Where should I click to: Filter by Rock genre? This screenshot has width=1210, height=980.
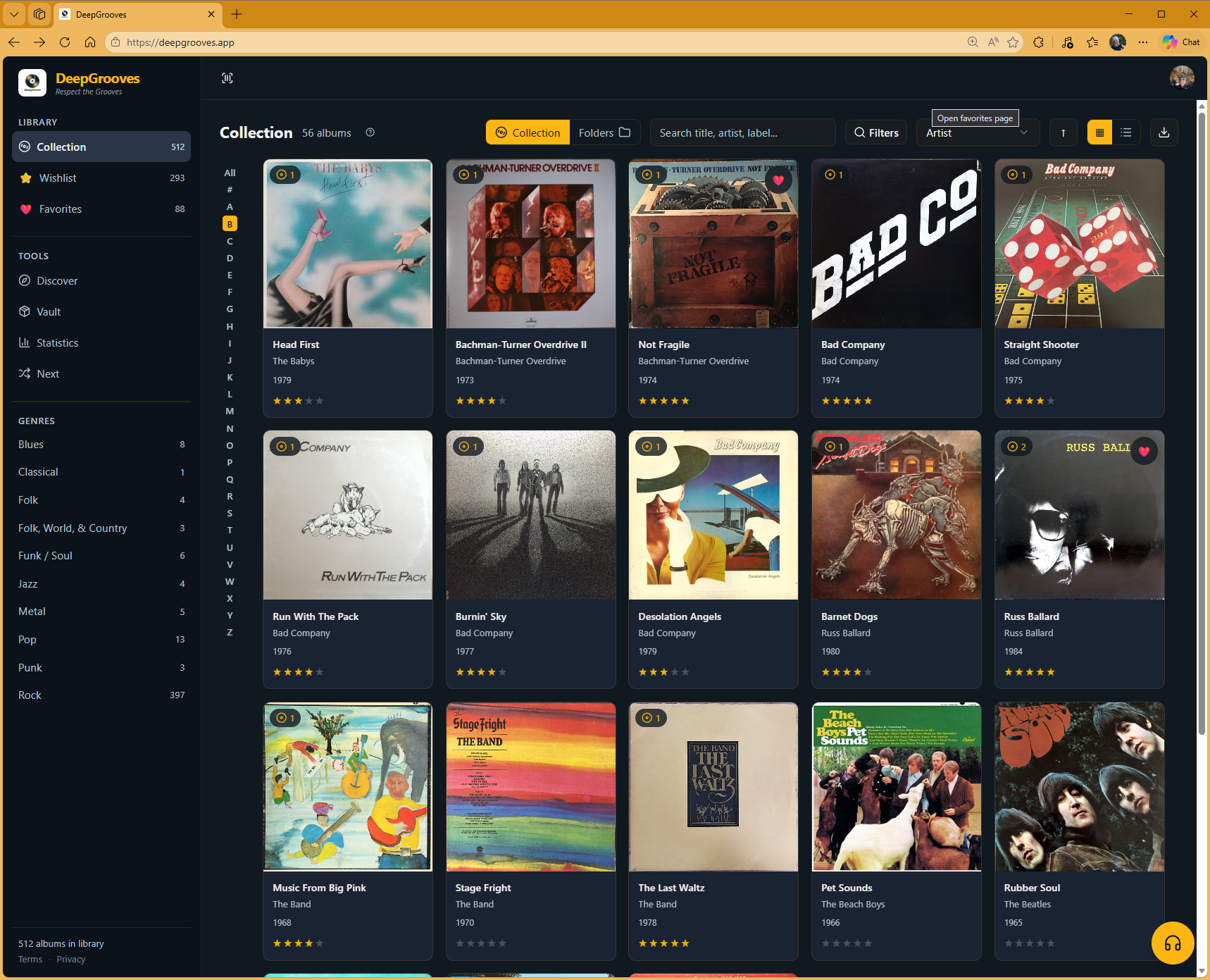point(101,695)
